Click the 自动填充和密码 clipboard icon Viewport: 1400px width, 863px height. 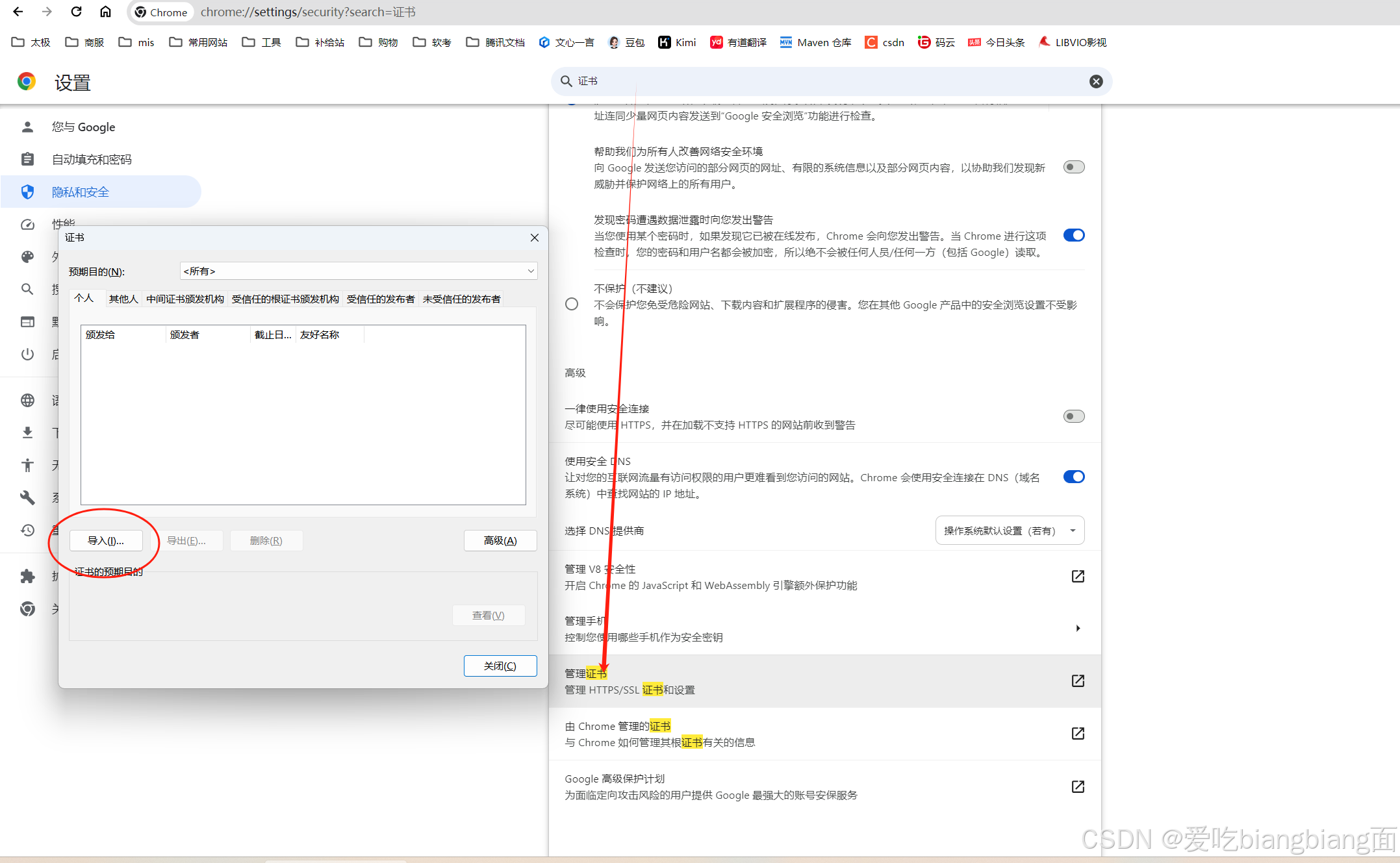coord(27,159)
